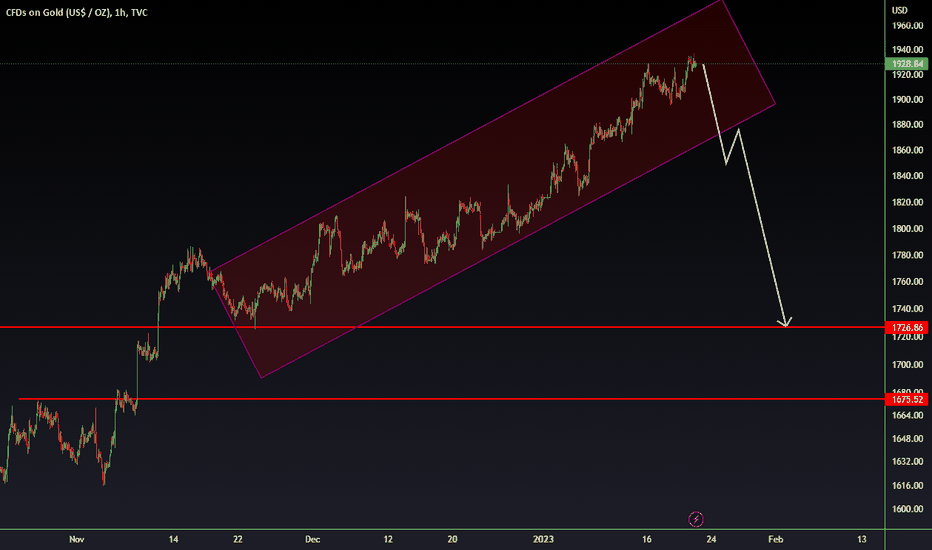Click the 1700.00 price axis label

pos(907,364)
